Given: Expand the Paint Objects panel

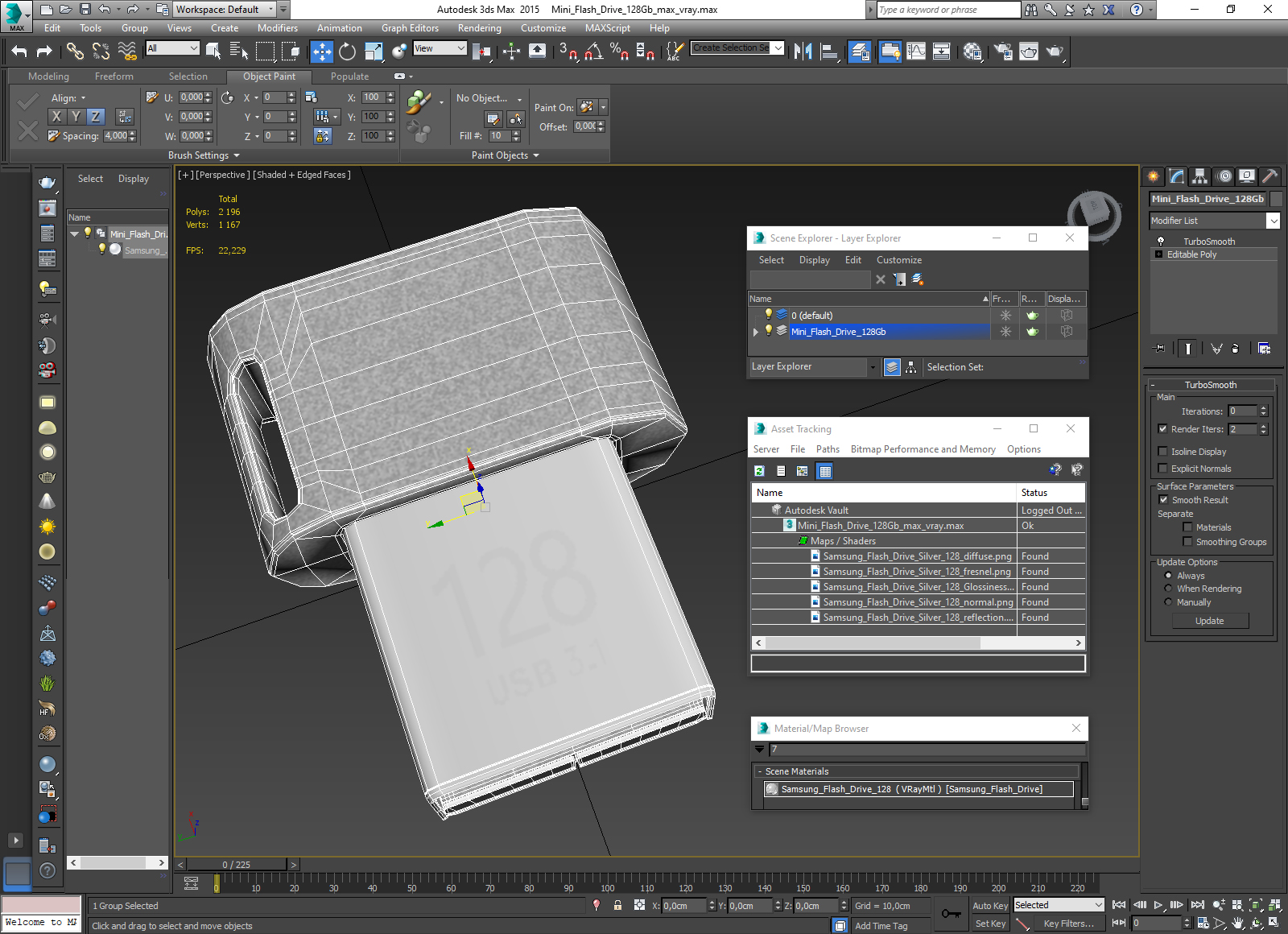Looking at the screenshot, I should point(506,155).
